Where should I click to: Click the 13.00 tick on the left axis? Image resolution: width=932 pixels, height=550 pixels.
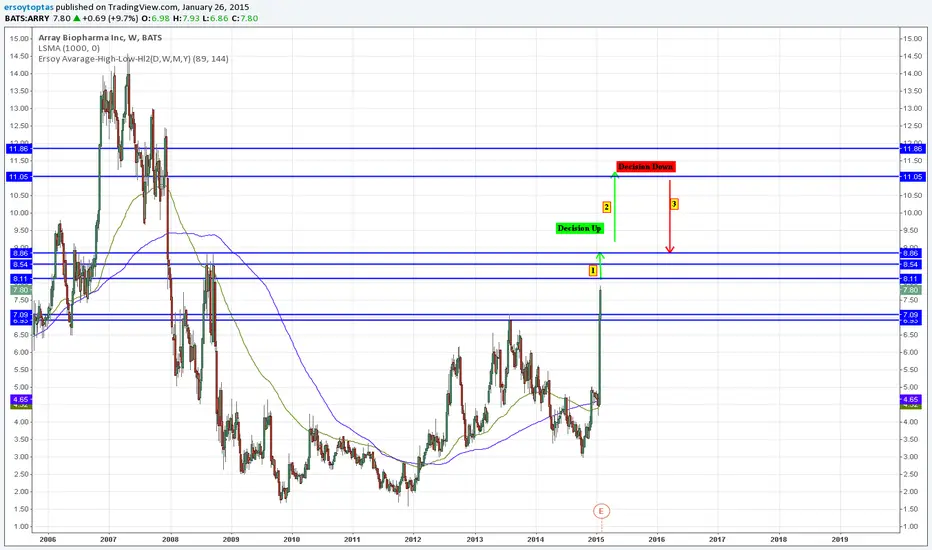(x=20, y=108)
